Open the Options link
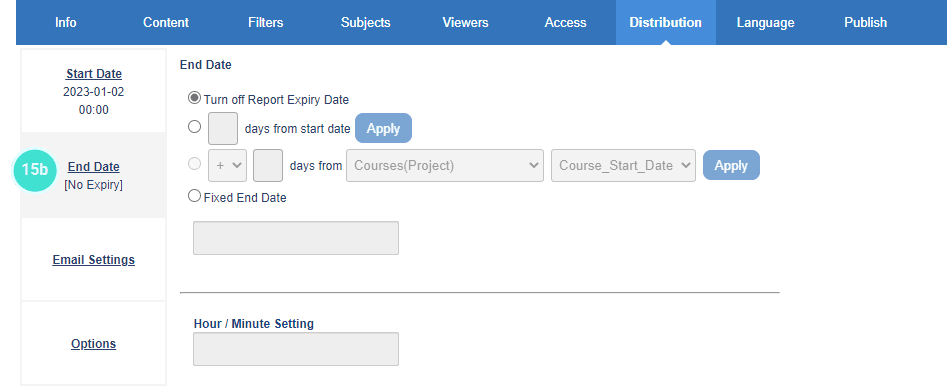This screenshot has width=947, height=386. (94, 344)
